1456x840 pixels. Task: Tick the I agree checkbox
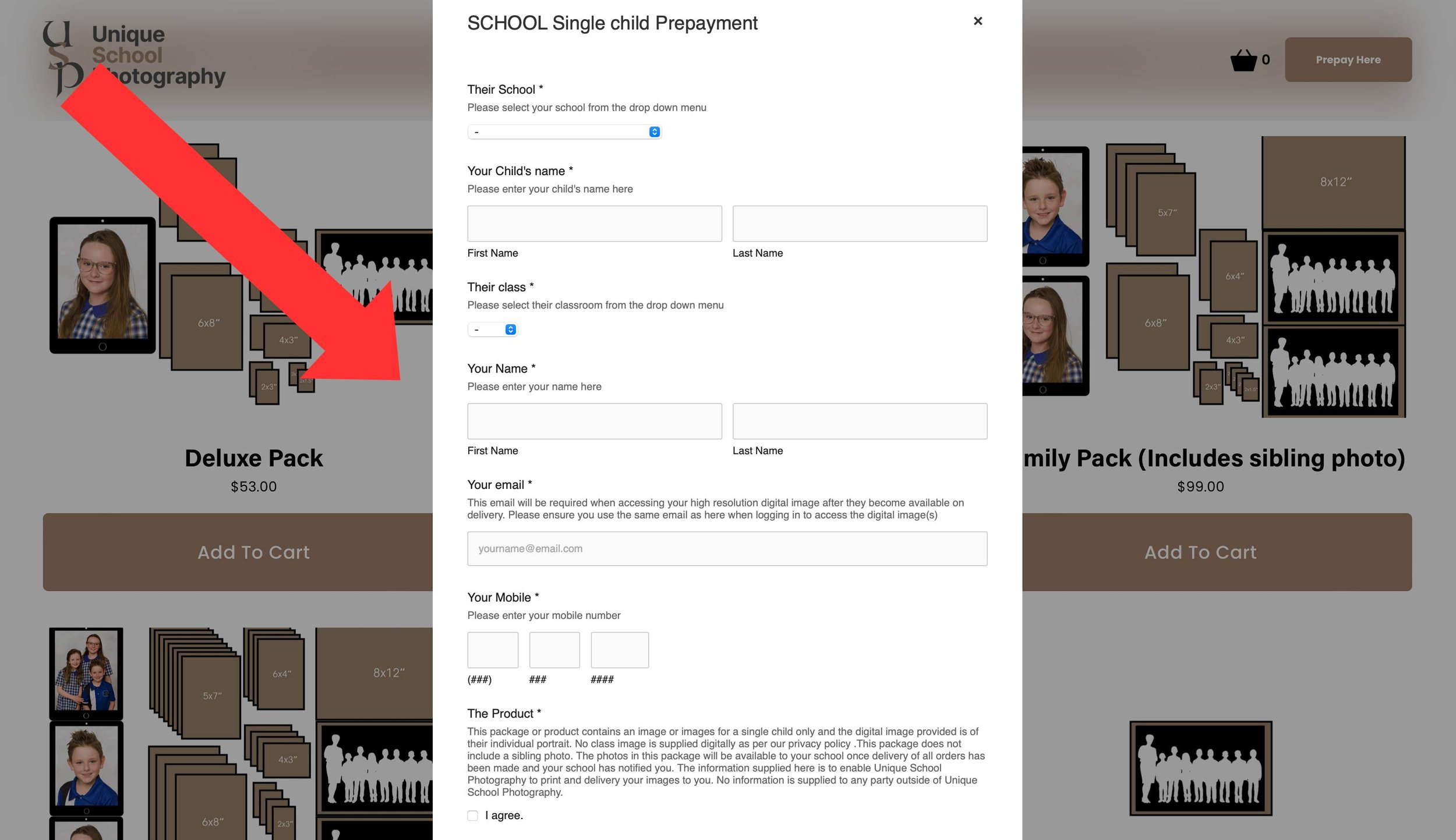pyautogui.click(x=472, y=816)
